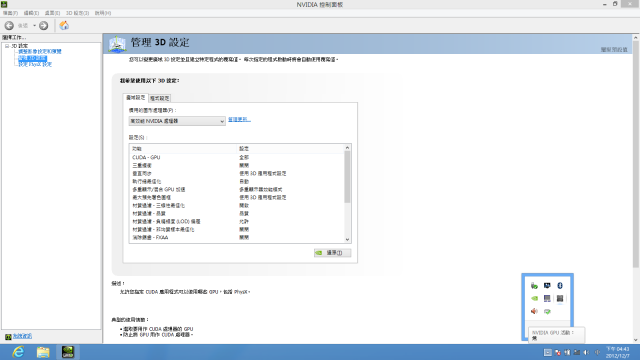
Task: Click the NVIDIA logo in title bar
Action: point(4,4)
